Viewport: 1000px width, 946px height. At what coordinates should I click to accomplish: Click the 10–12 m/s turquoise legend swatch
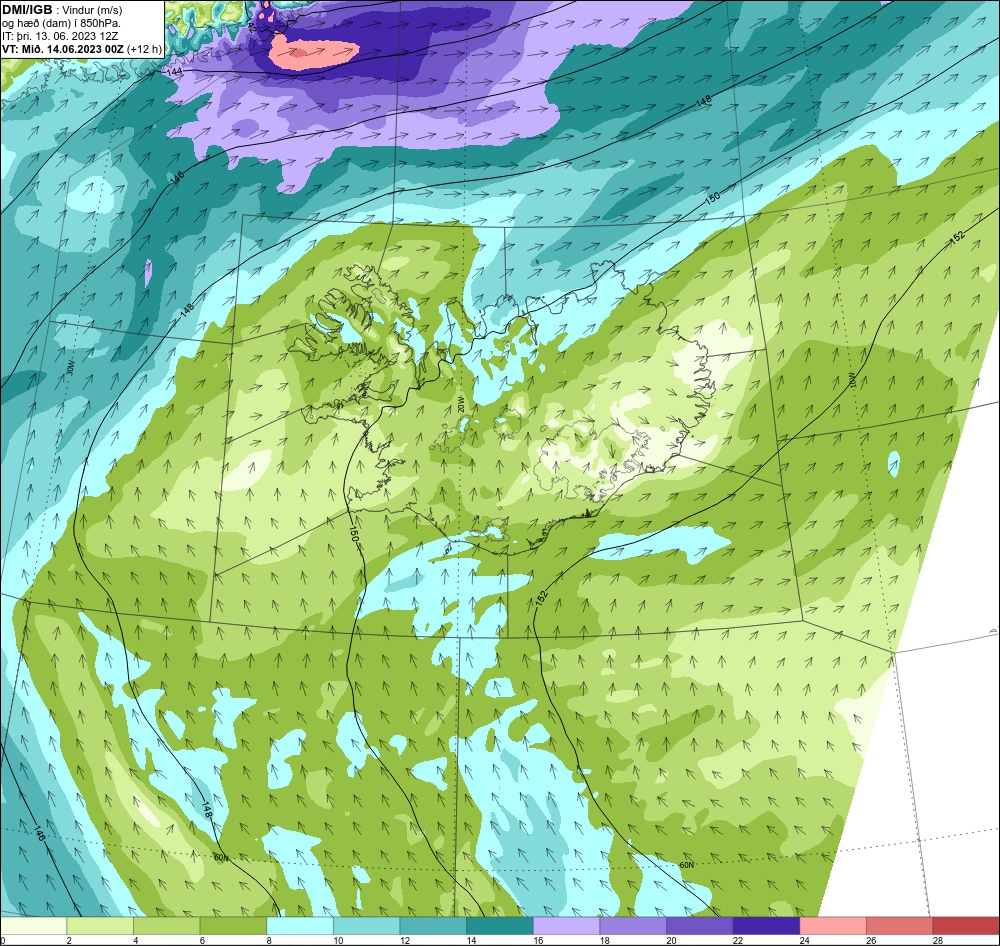pos(367,926)
